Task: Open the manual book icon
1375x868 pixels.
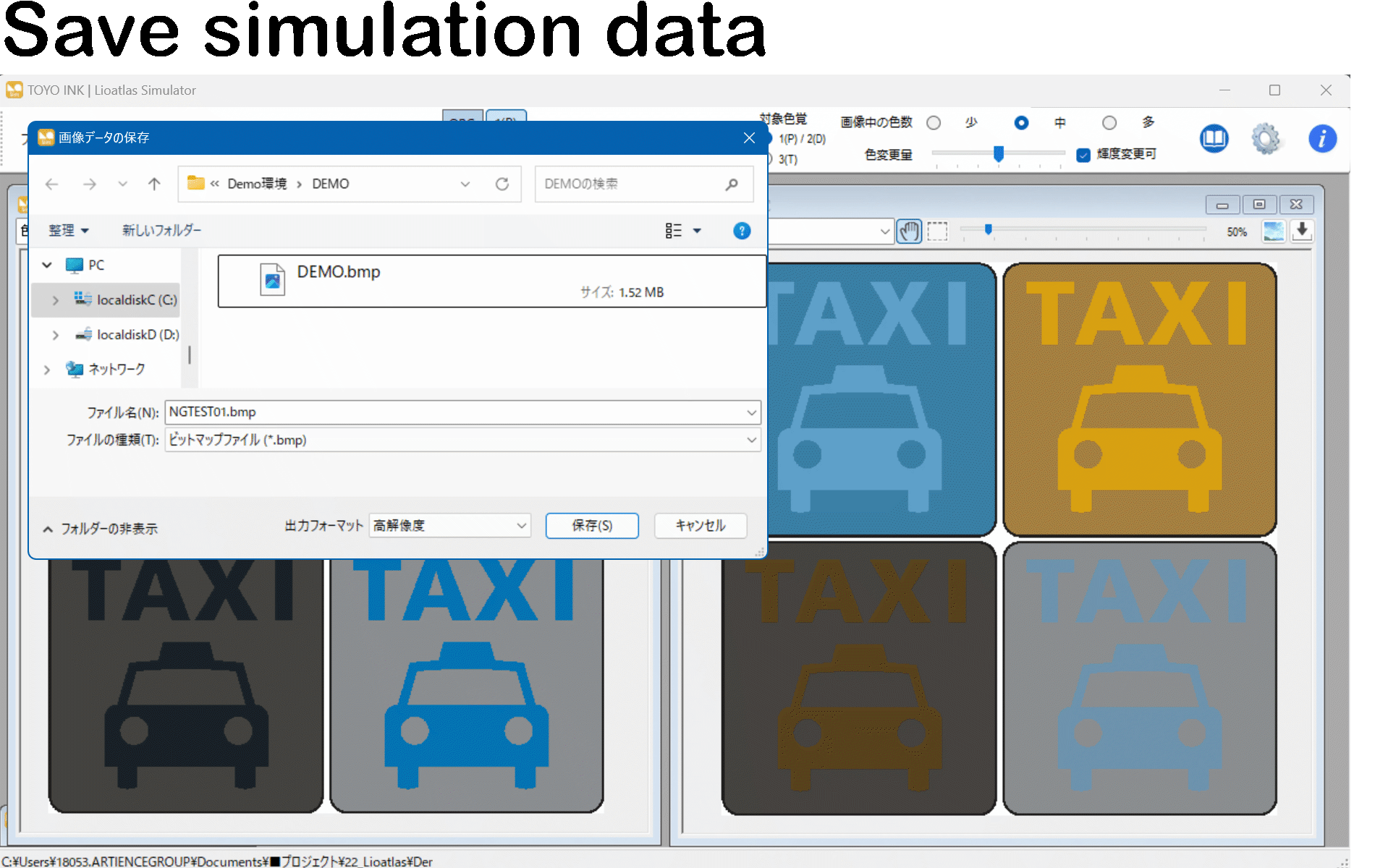Action: pyautogui.click(x=1214, y=138)
